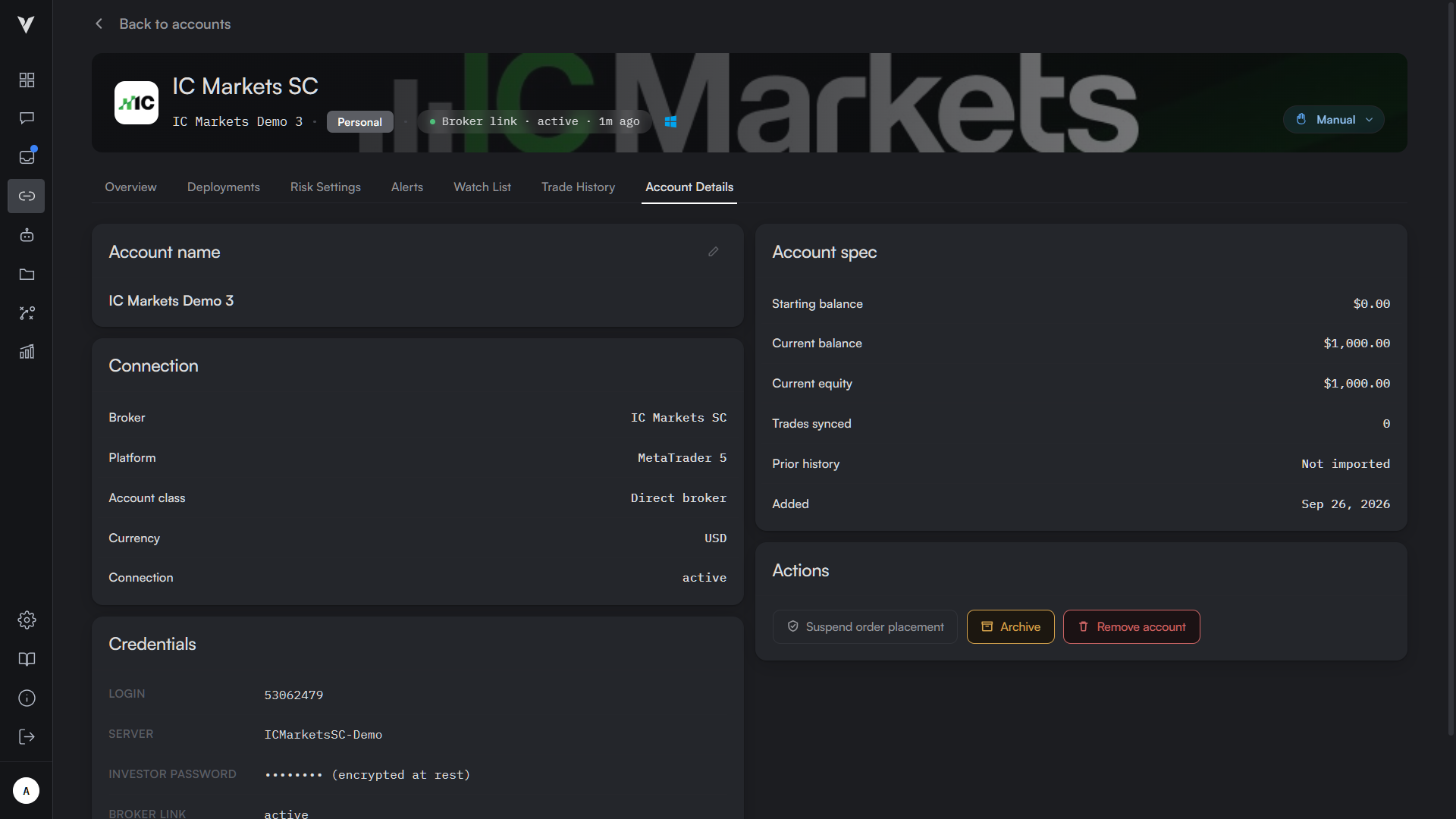Screen dimensions: 1456x819
Task: Click the Windows platform icon in header
Action: [670, 121]
